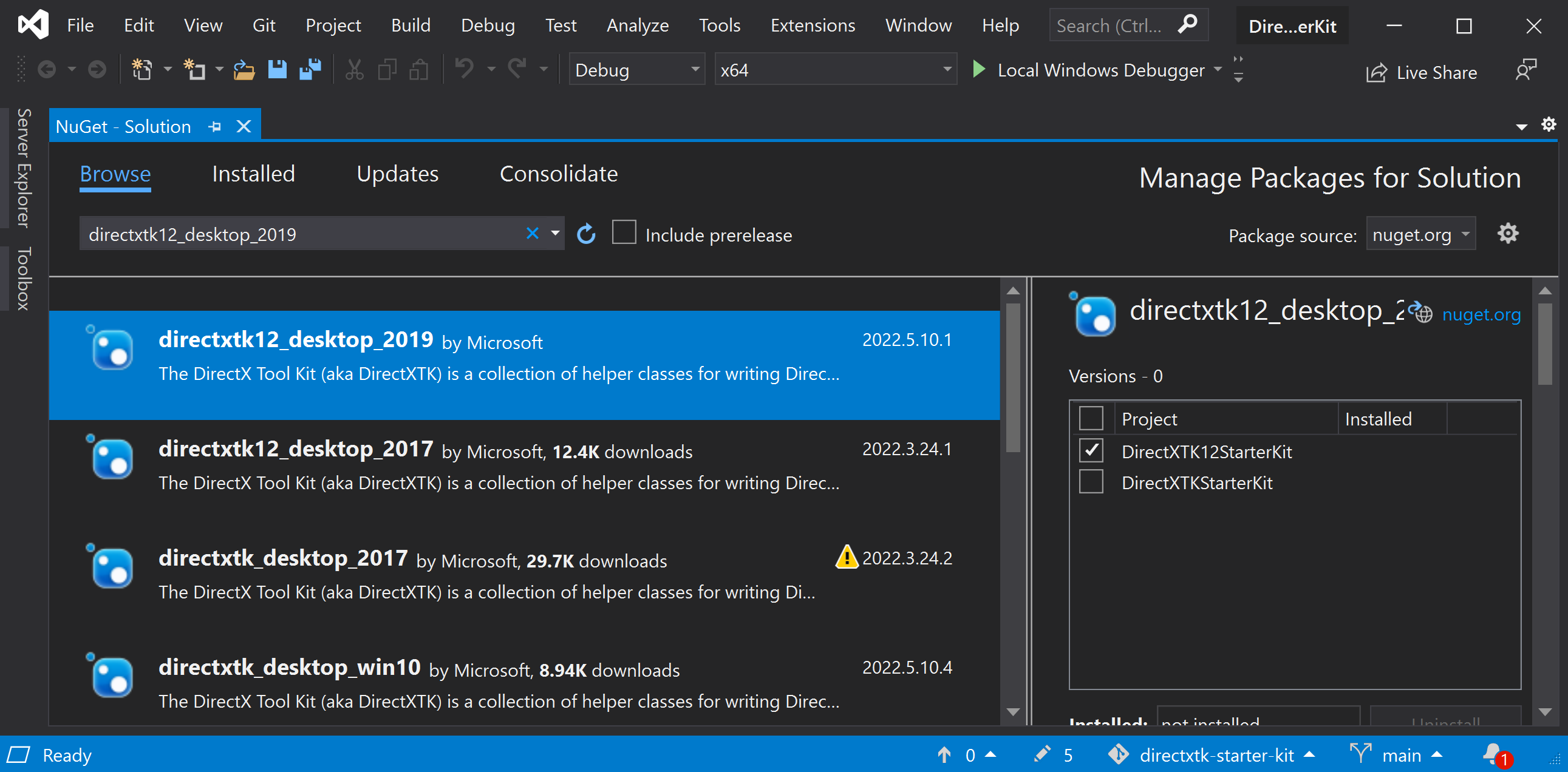1568x772 pixels.
Task: Click the Cut scissors icon
Action: pyautogui.click(x=354, y=70)
